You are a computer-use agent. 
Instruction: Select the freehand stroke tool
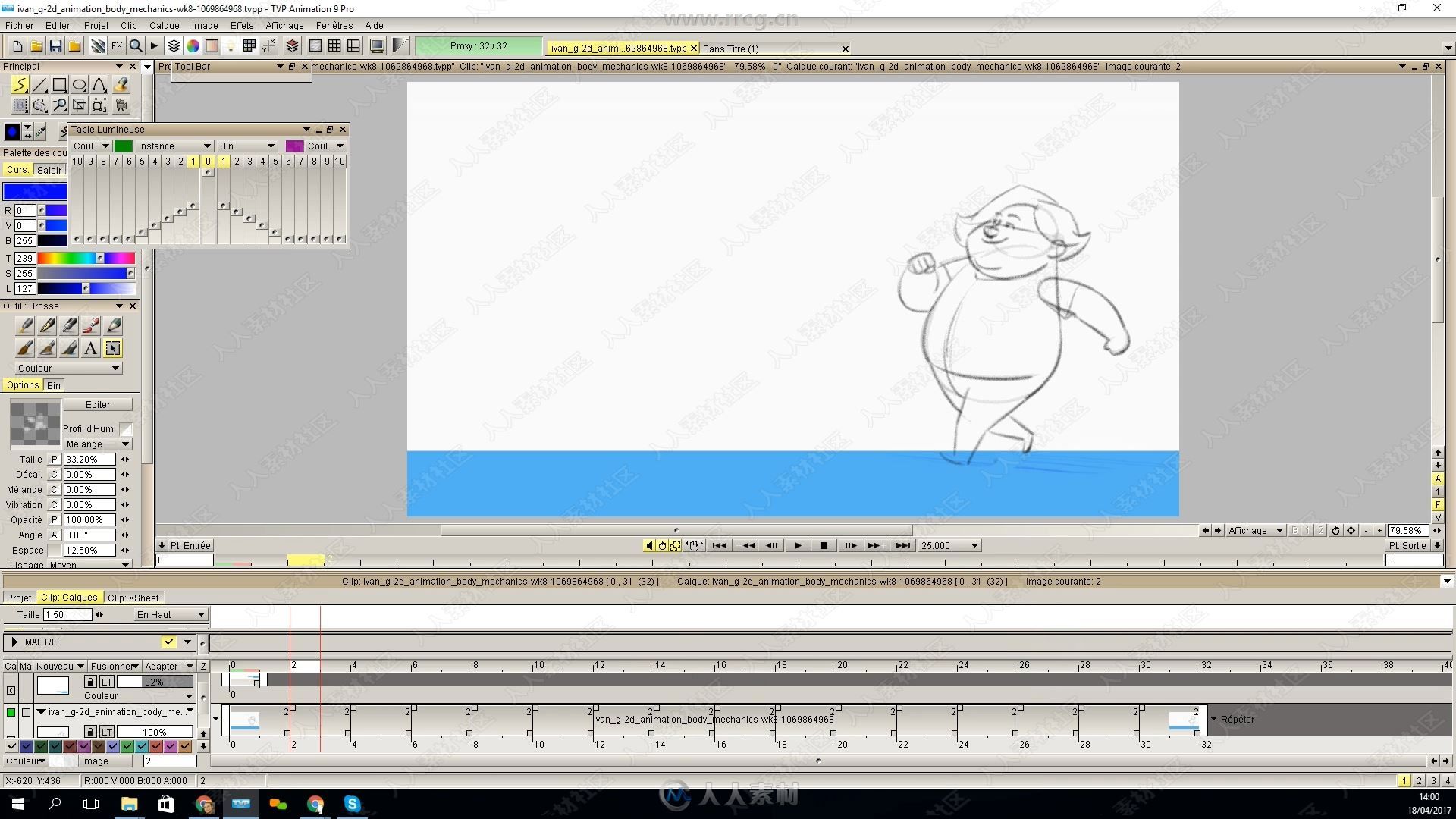[20, 85]
